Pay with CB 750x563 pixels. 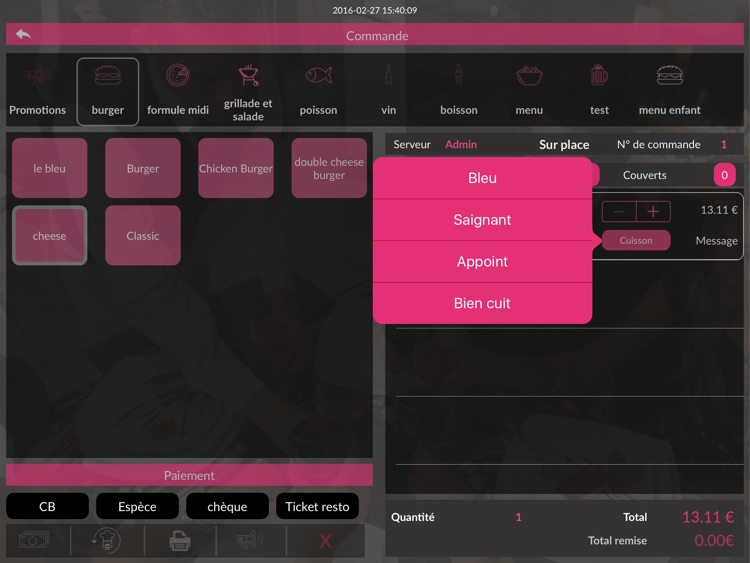click(47, 506)
